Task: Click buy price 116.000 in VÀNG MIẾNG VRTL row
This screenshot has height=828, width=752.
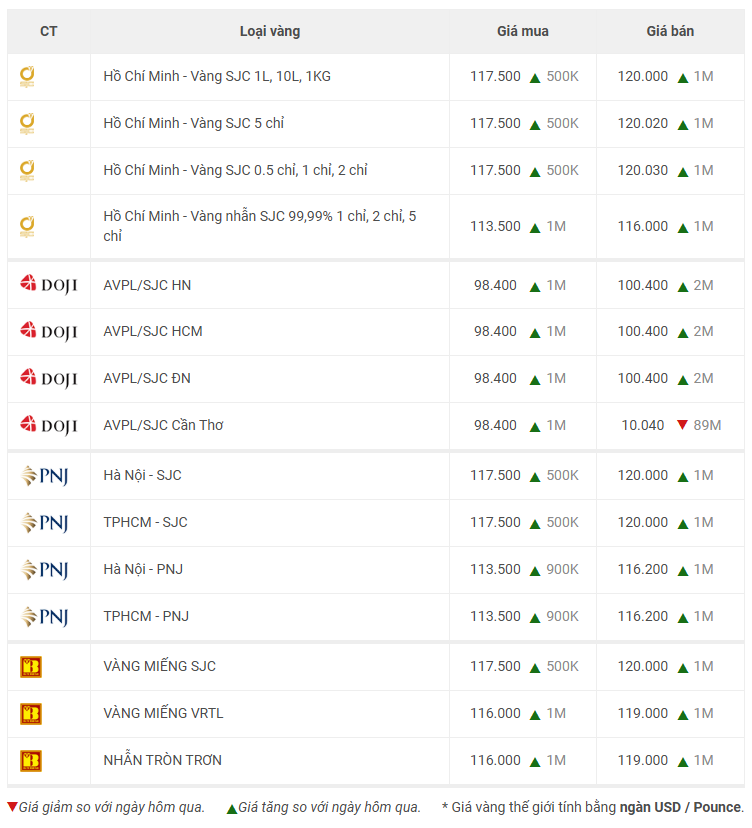Action: pyautogui.click(x=495, y=713)
